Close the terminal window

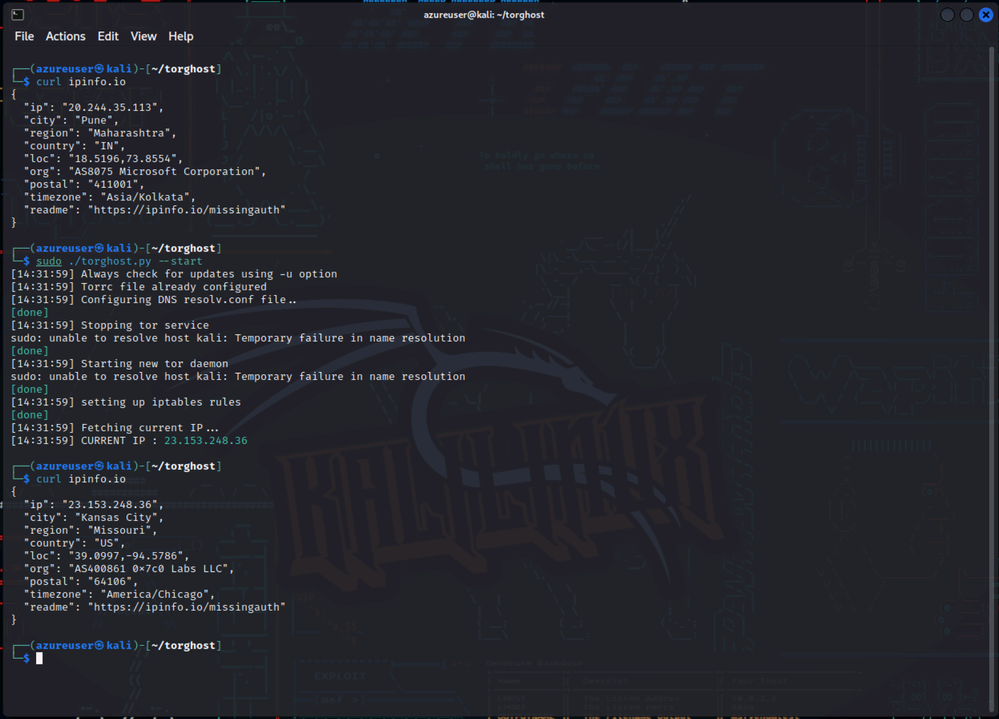pos(985,15)
